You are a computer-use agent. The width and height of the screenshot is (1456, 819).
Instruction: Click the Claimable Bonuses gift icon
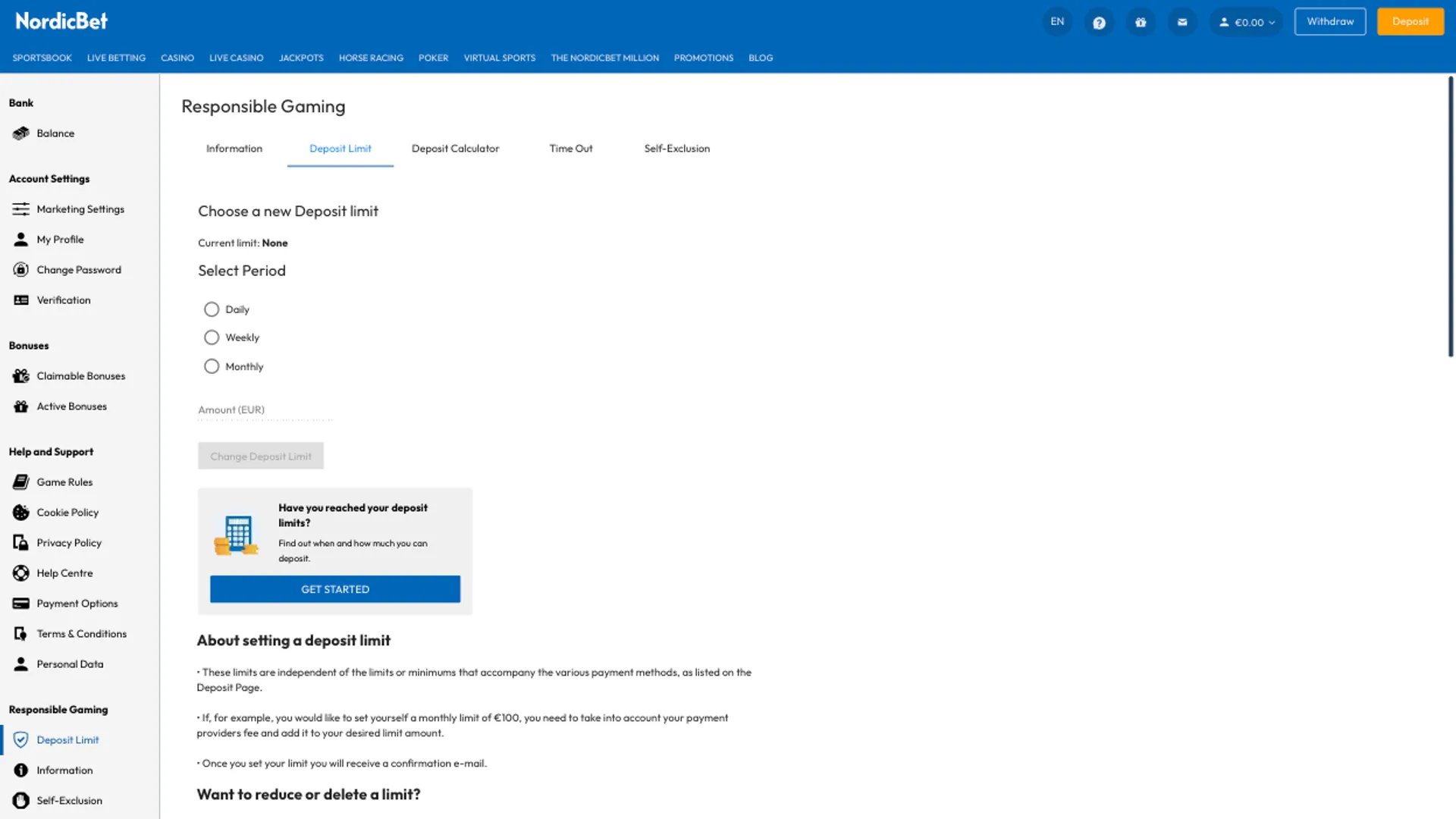point(21,376)
